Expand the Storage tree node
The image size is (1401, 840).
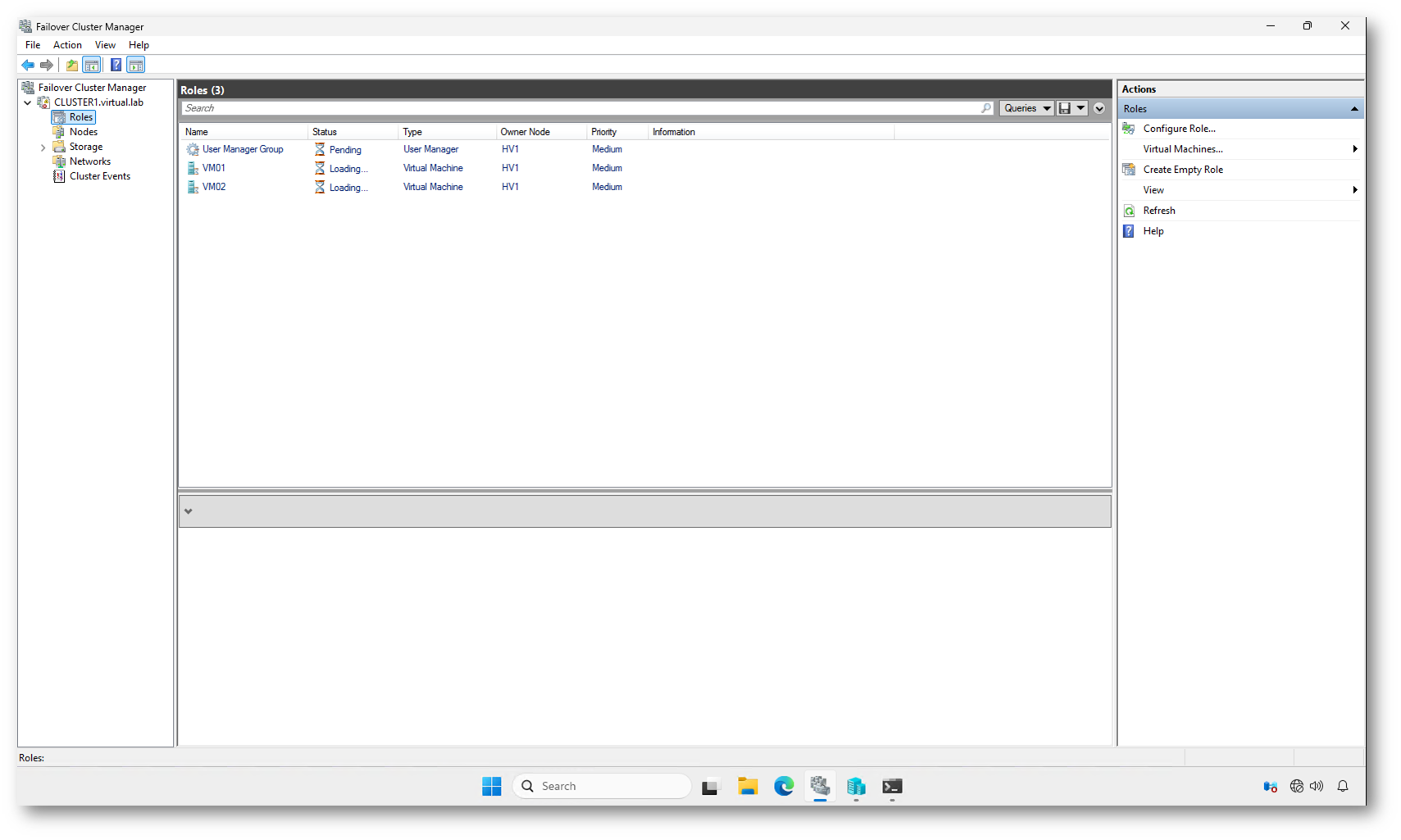43,148
